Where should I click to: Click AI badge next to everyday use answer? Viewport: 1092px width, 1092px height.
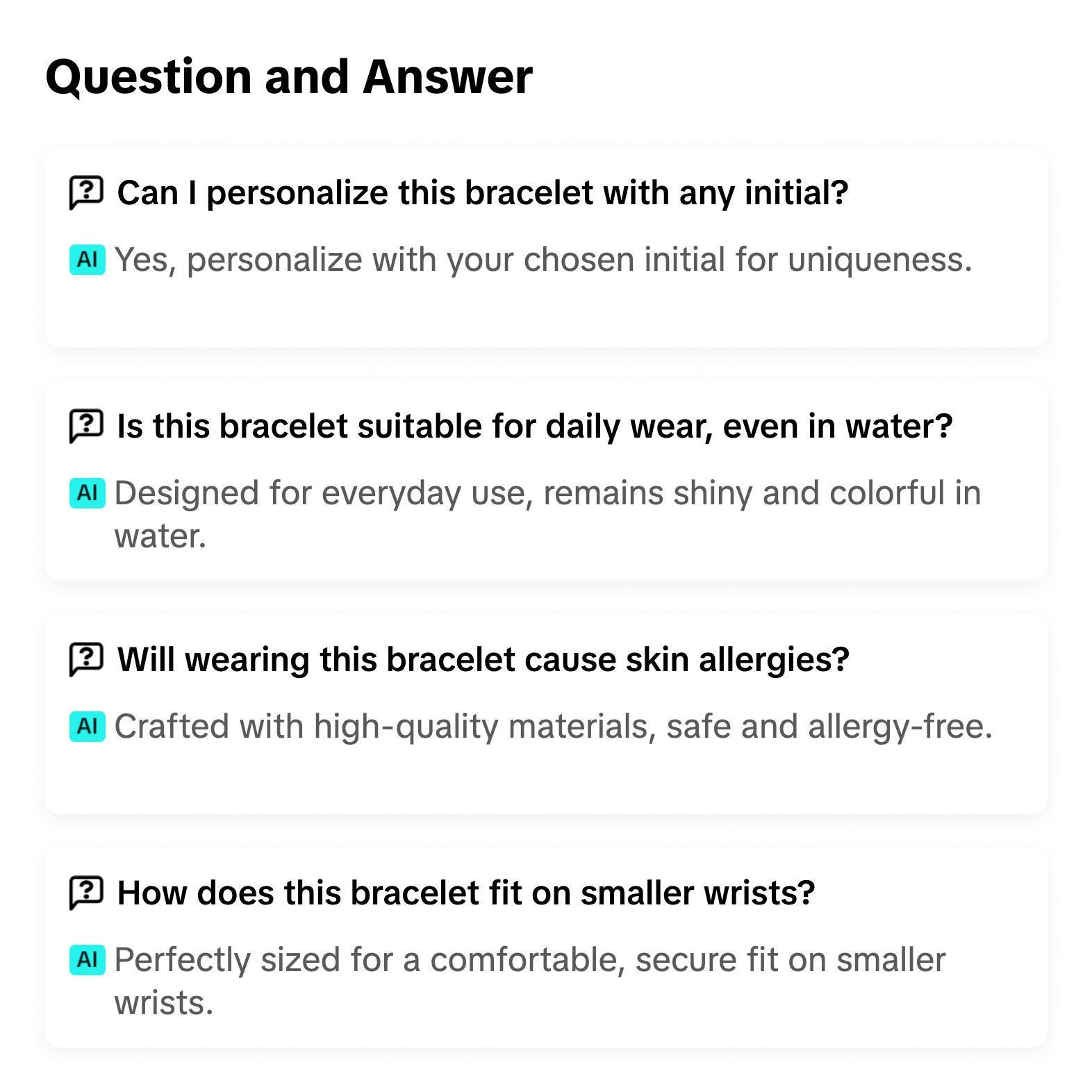[88, 493]
